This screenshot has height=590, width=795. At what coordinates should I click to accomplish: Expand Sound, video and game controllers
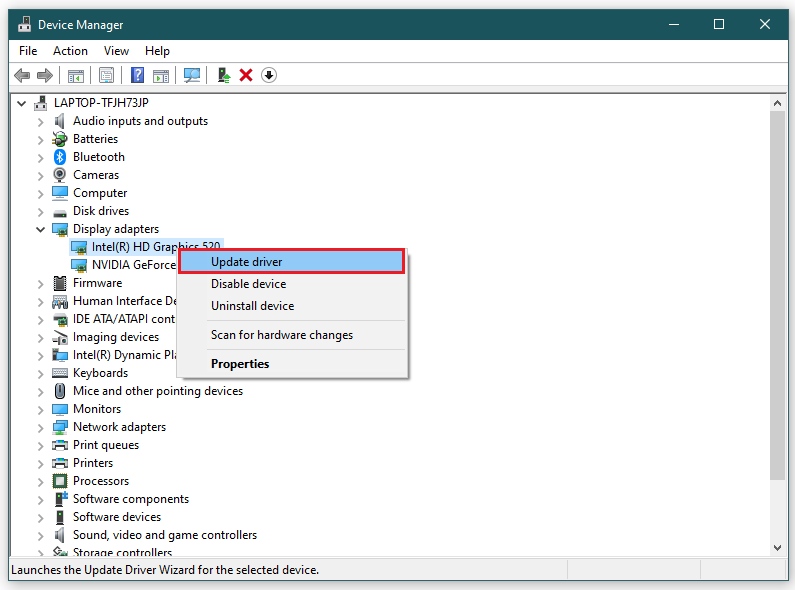click(41, 535)
